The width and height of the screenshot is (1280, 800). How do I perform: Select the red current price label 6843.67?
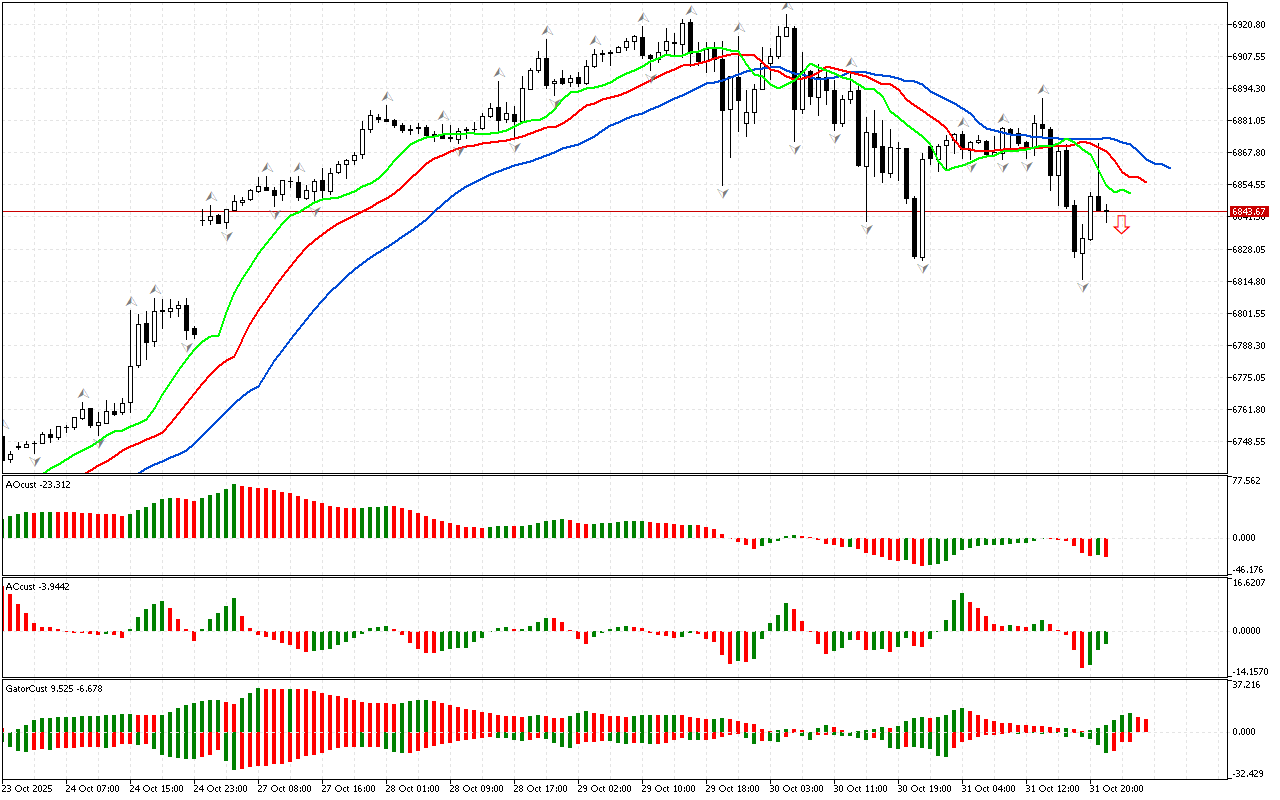pos(1249,211)
